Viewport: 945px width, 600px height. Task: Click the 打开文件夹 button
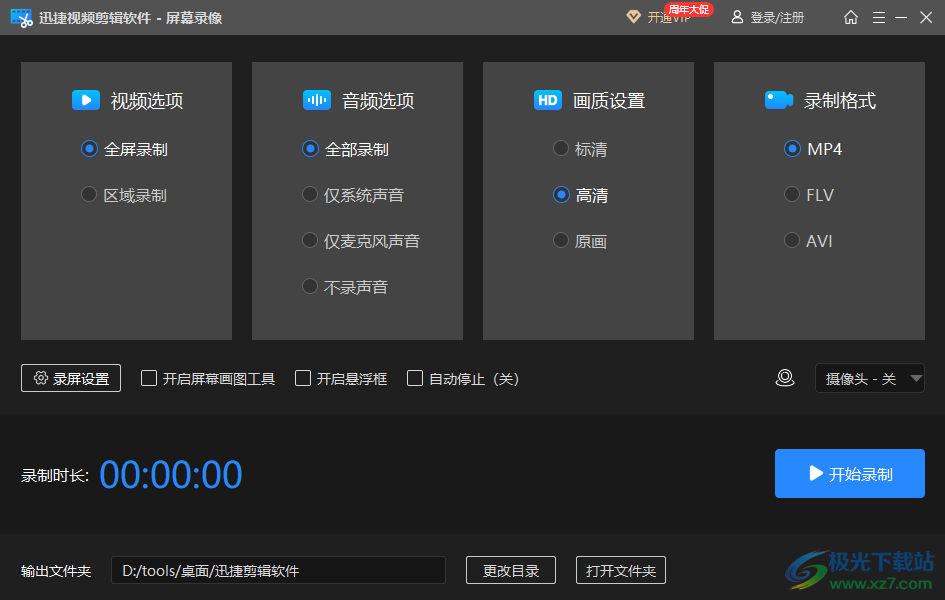(x=621, y=570)
